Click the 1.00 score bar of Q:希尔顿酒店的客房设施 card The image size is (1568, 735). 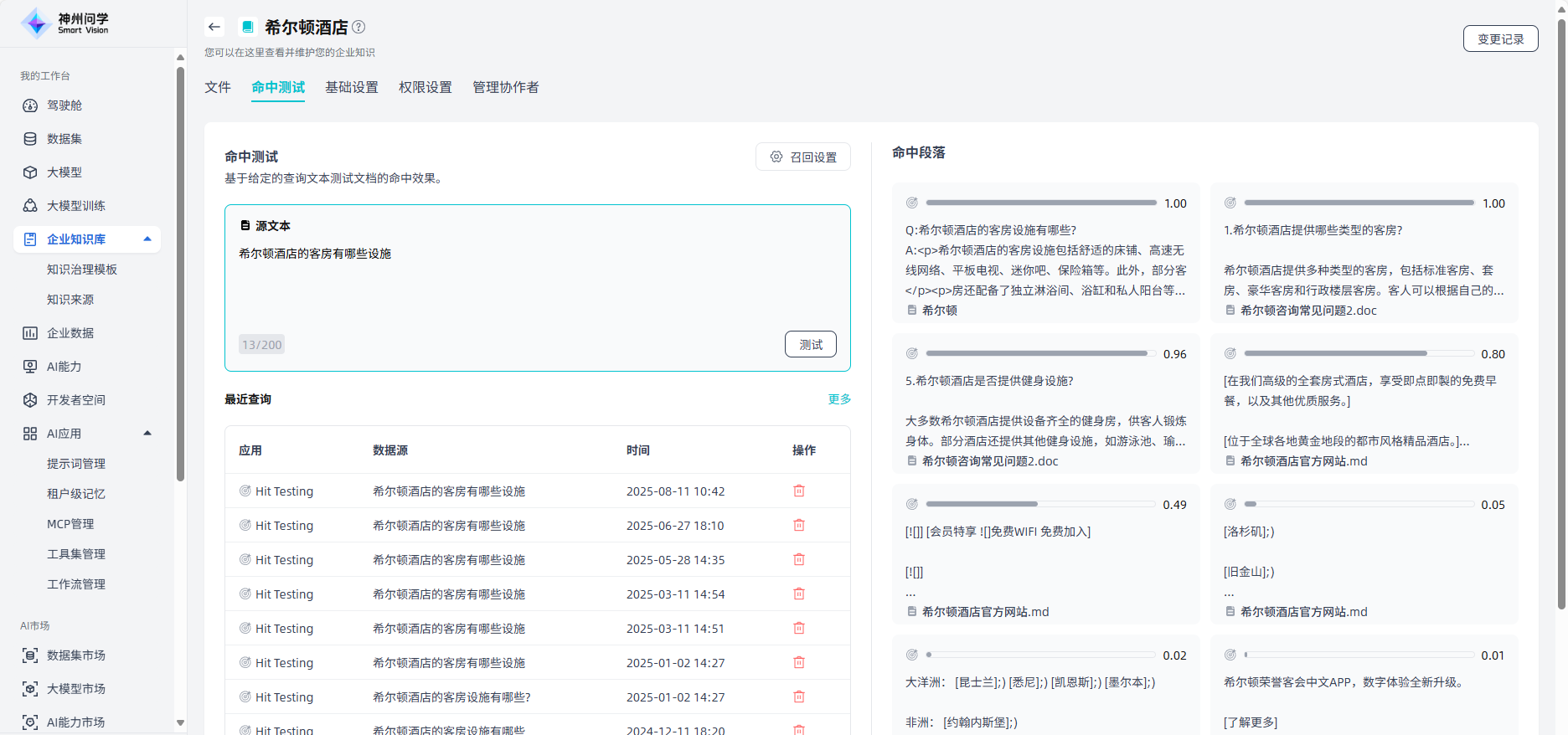pos(1041,203)
